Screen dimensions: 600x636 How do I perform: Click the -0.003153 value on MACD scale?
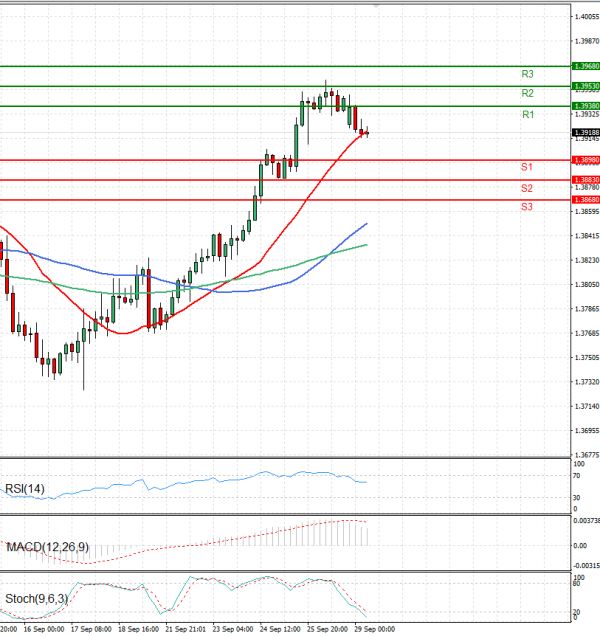pos(586,565)
